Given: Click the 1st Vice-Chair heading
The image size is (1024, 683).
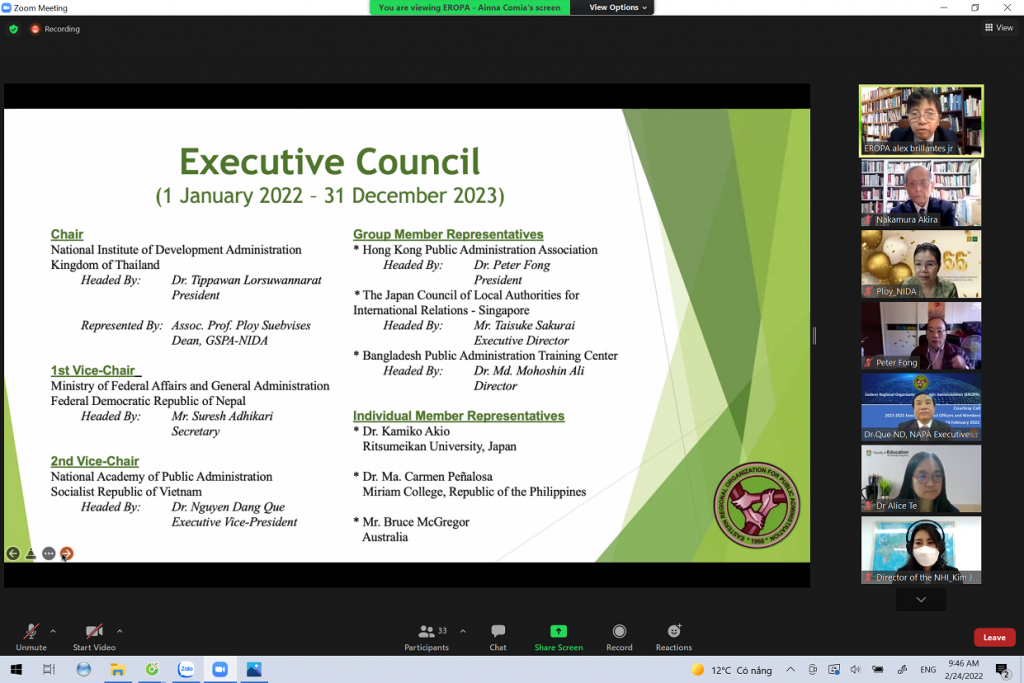Looking at the screenshot, I should [x=93, y=370].
